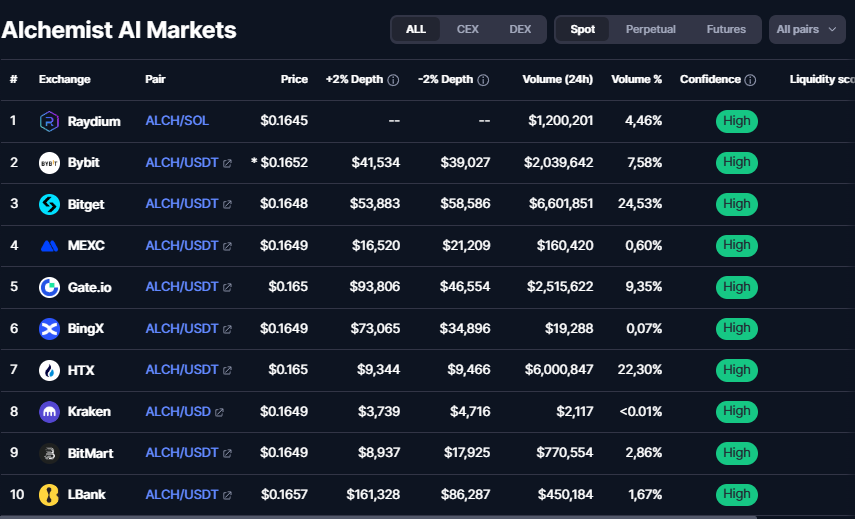855x519 pixels.
Task: Sort by Volume (24h) column header
Action: click(x=557, y=79)
